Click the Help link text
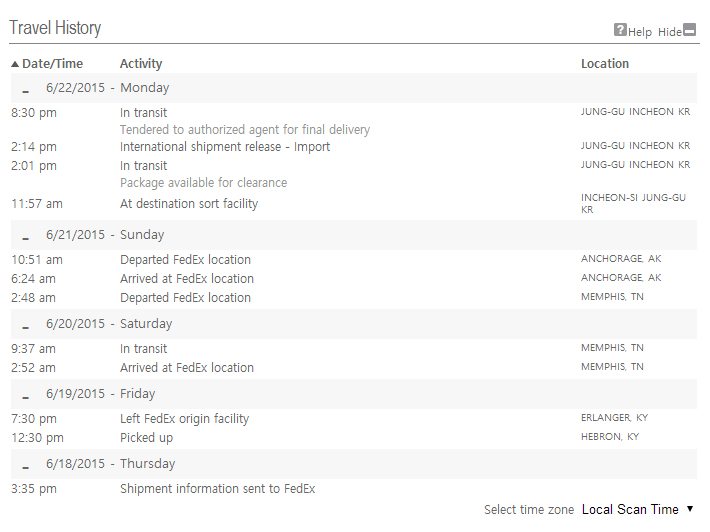710x532 pixels. pos(640,32)
